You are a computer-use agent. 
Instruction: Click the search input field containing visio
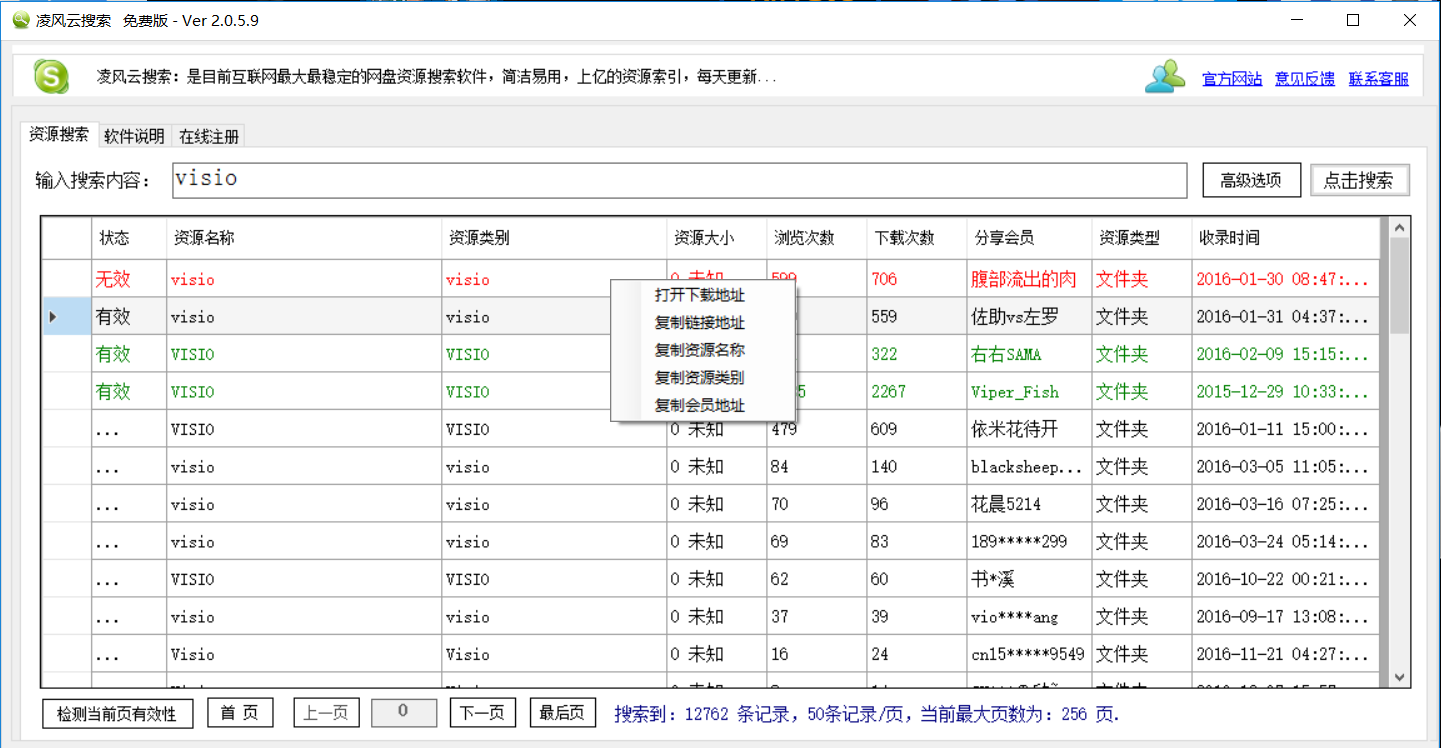click(x=680, y=180)
